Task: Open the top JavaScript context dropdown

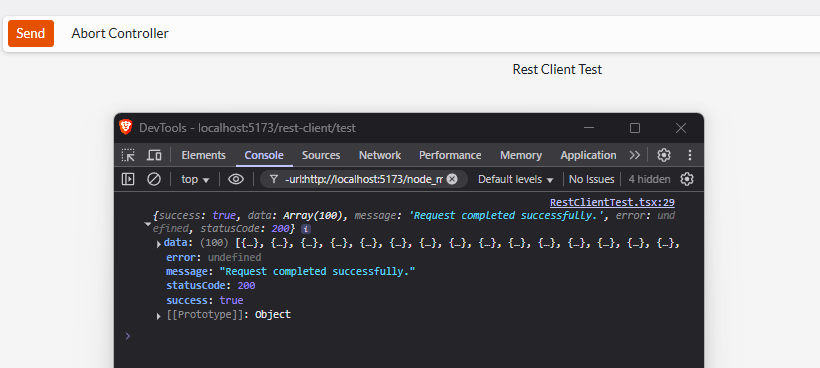Action: pos(195,179)
